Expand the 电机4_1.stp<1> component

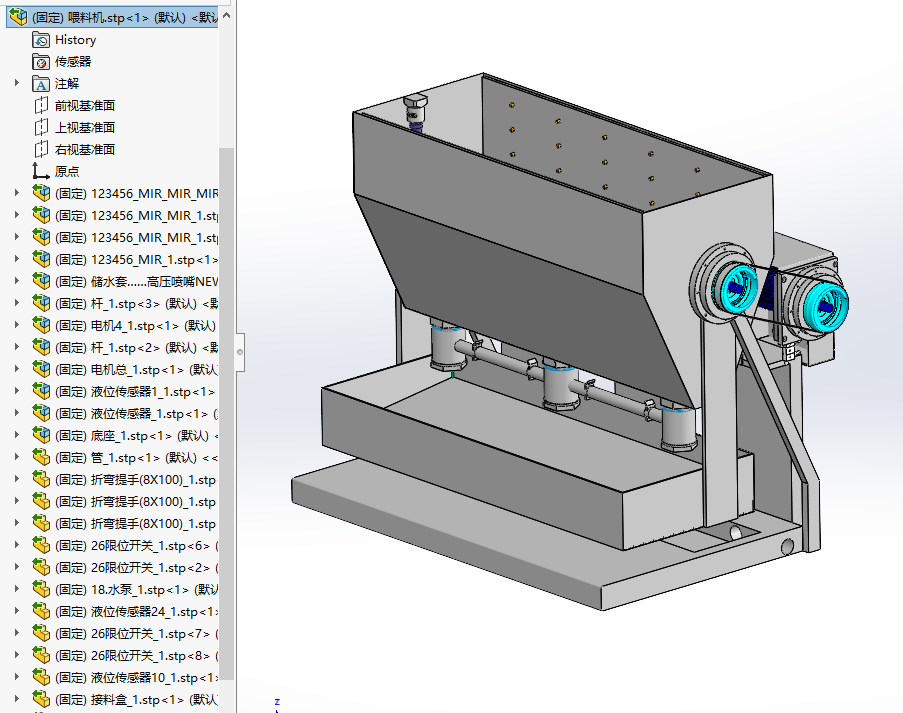click(17, 325)
